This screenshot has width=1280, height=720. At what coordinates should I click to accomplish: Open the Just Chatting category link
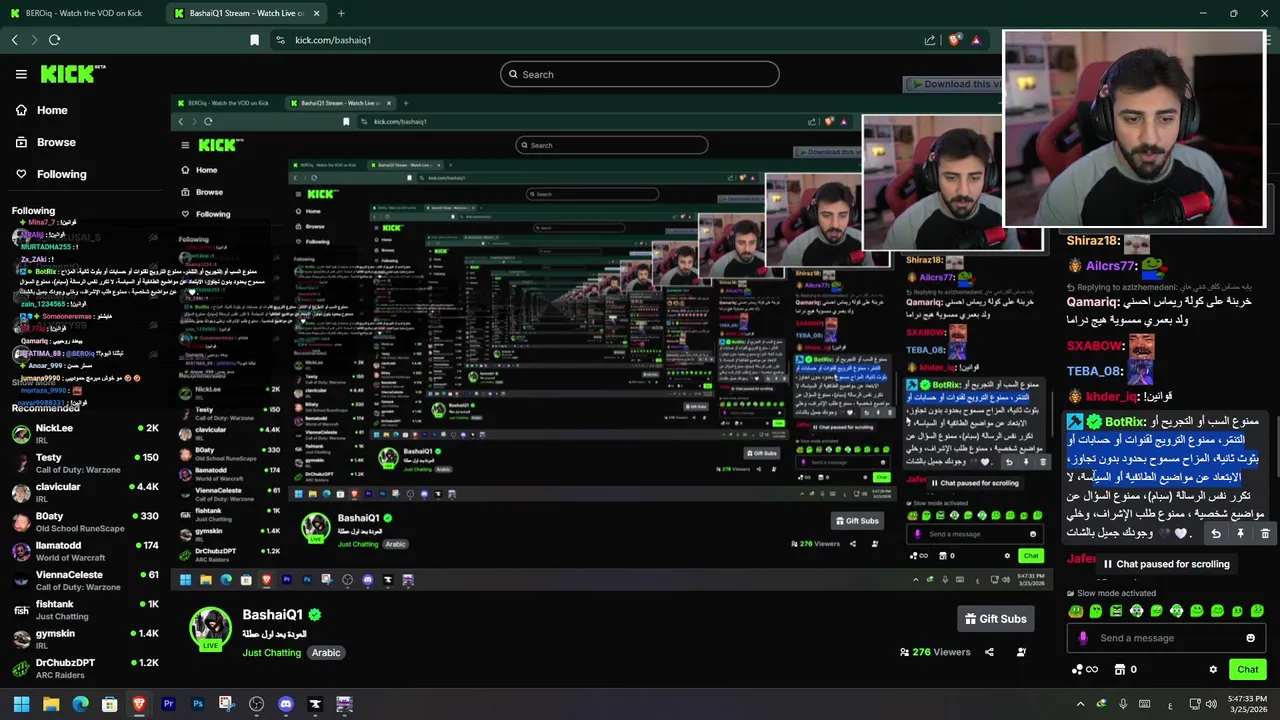pos(271,653)
